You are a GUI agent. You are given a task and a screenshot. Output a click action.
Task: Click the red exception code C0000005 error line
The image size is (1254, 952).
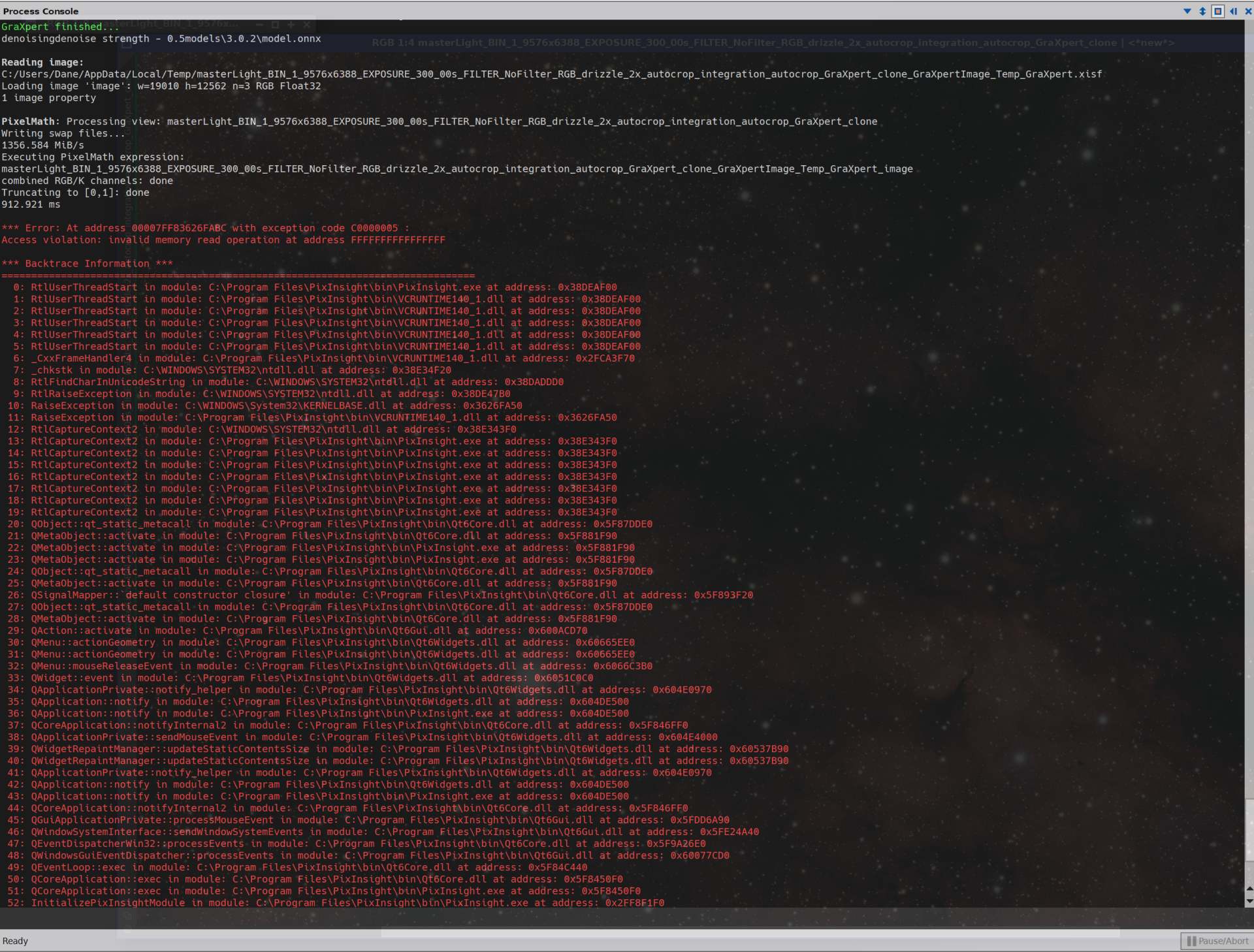[x=206, y=229]
